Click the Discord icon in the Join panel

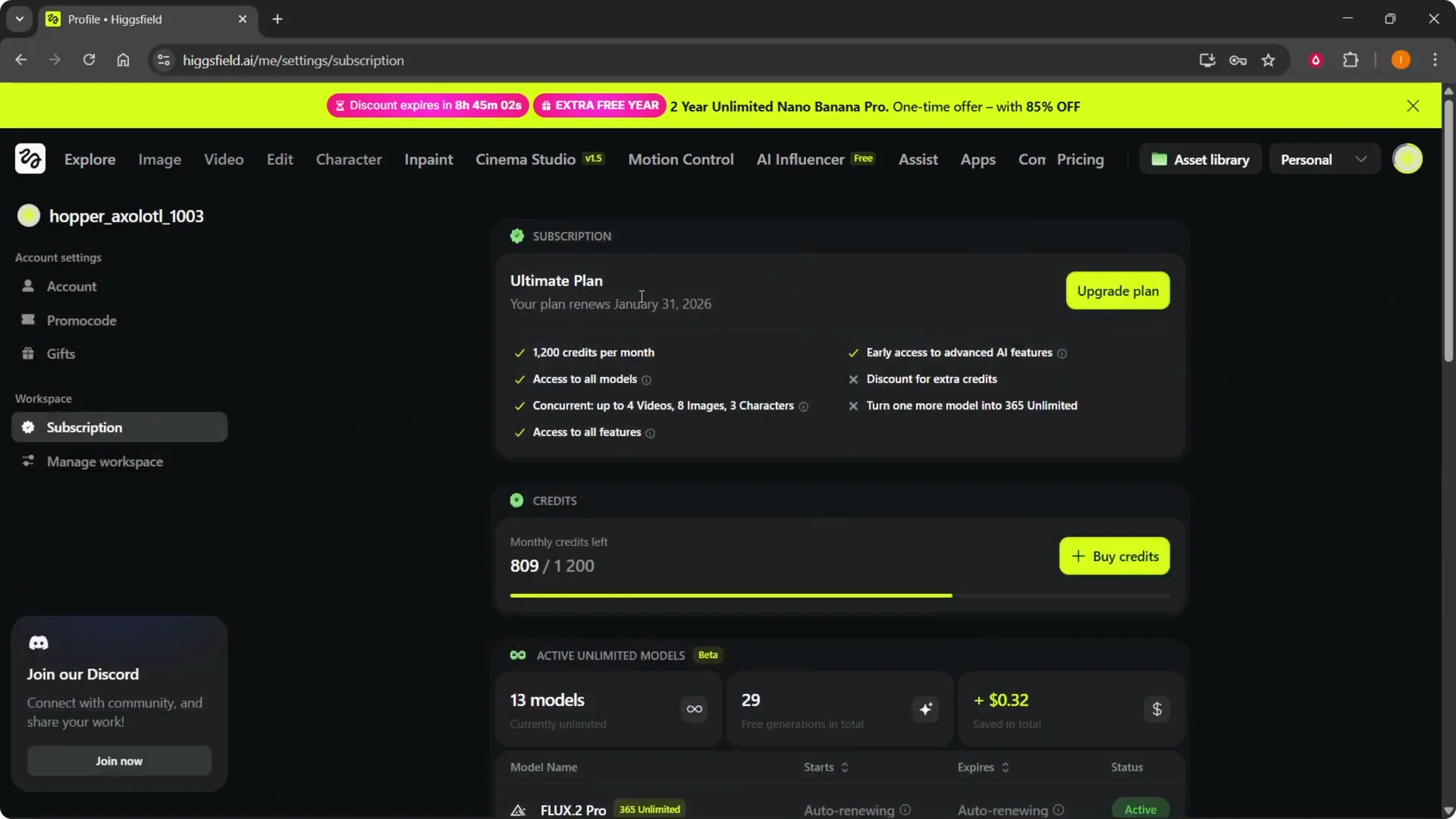39,642
